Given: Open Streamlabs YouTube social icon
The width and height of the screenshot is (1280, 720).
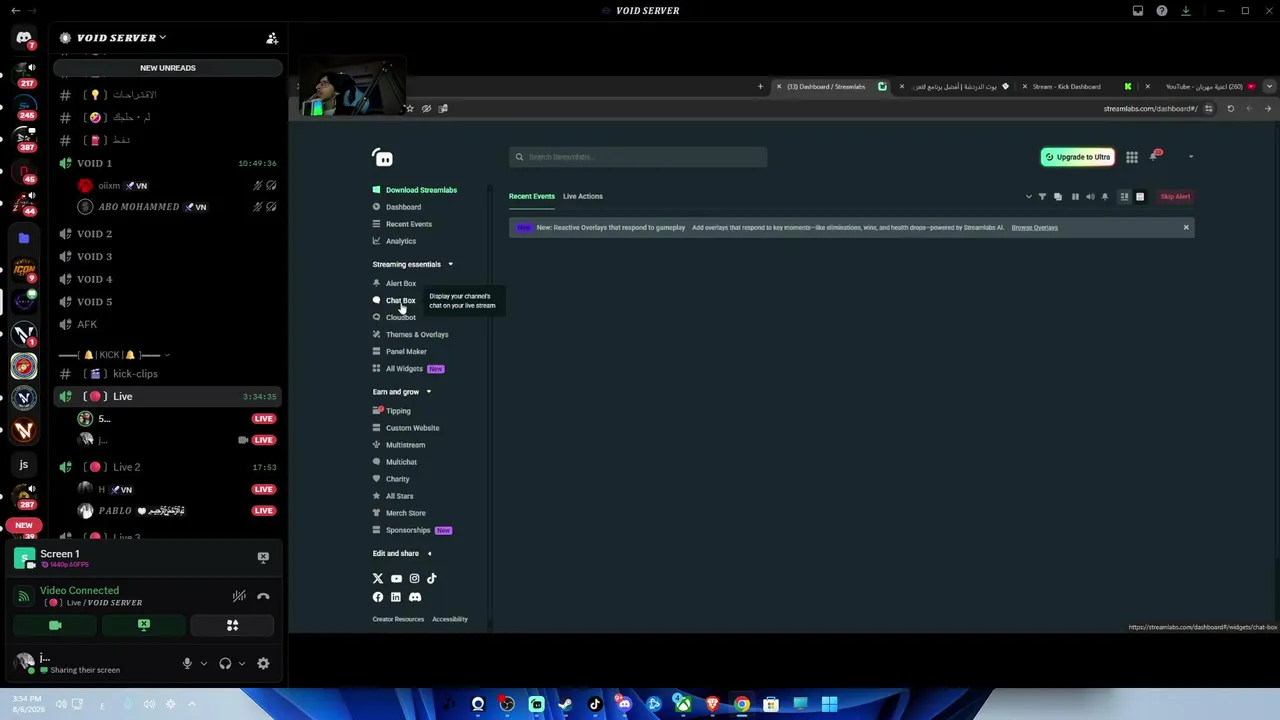Looking at the screenshot, I should 396,579.
